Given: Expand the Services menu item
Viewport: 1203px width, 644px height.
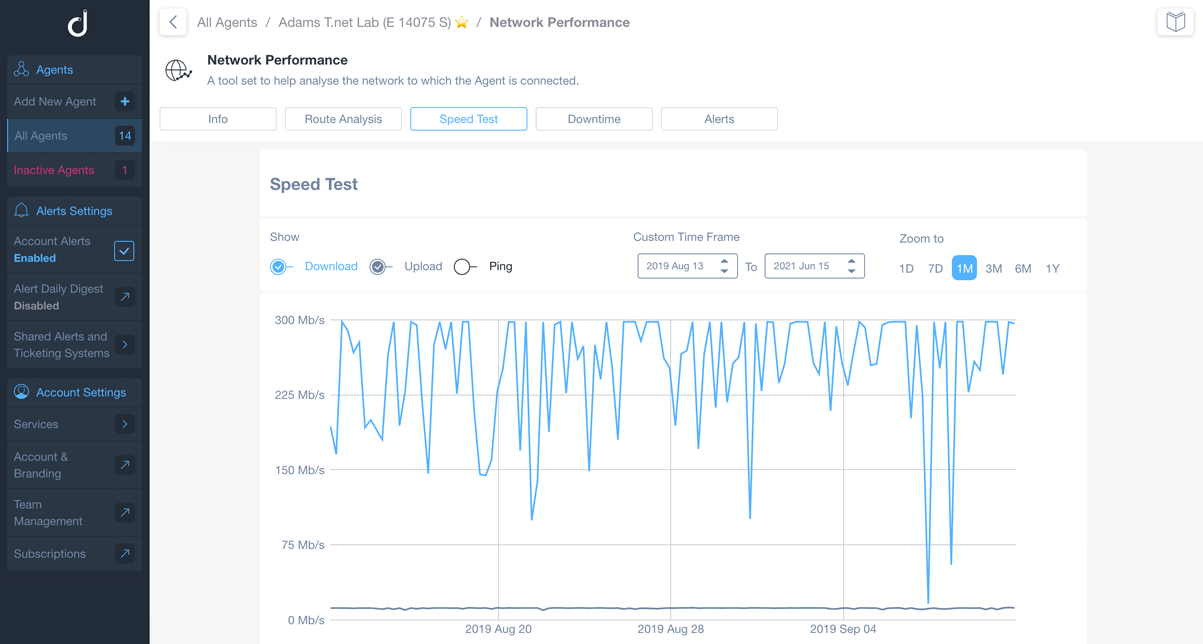Looking at the screenshot, I should [x=124, y=424].
